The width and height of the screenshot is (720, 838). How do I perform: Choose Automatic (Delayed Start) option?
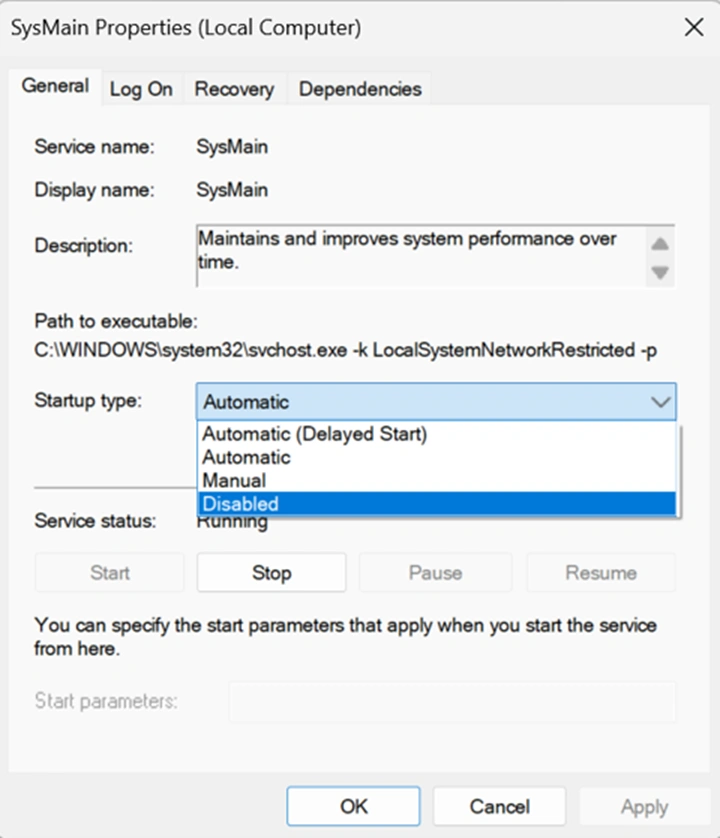pos(314,434)
